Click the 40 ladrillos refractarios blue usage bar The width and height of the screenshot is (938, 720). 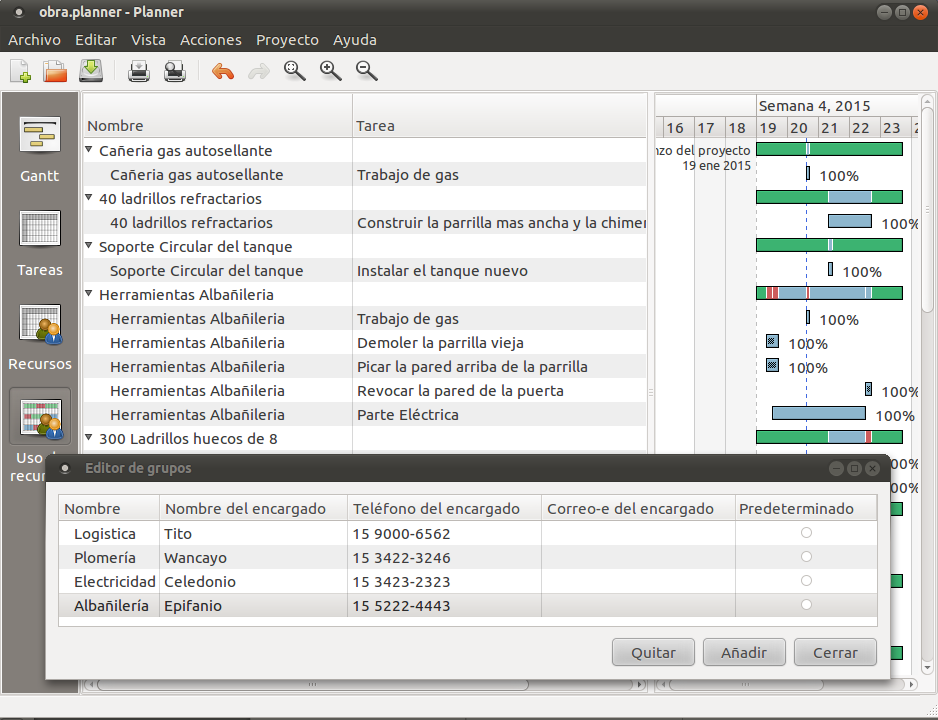849,221
